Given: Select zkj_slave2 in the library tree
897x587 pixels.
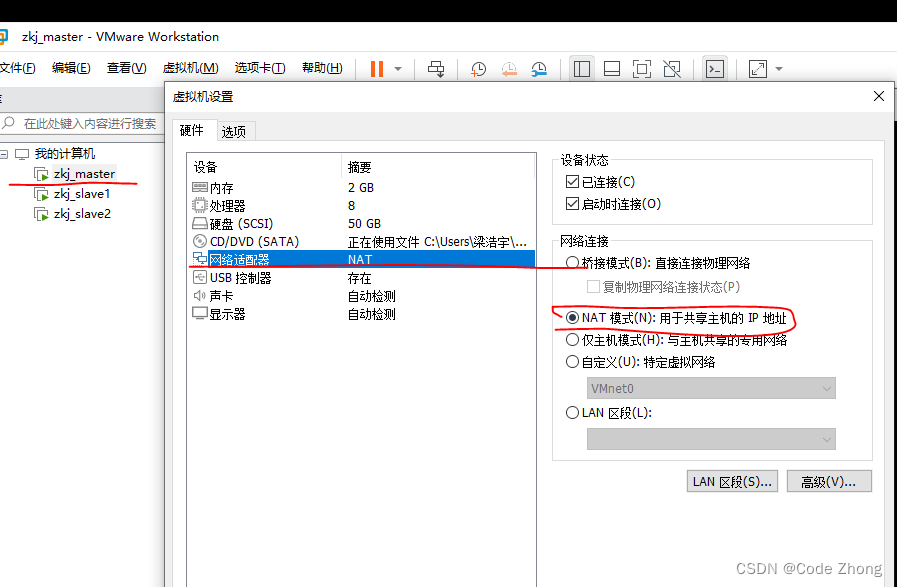Looking at the screenshot, I should click(82, 214).
